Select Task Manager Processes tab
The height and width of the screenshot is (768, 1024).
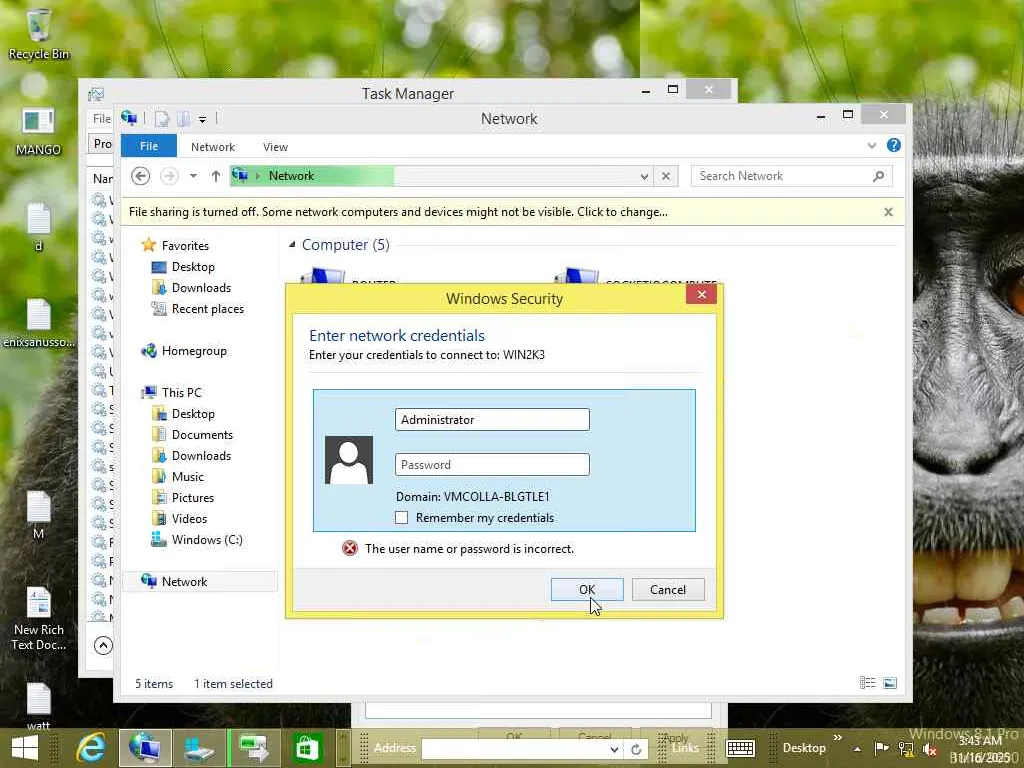point(102,144)
